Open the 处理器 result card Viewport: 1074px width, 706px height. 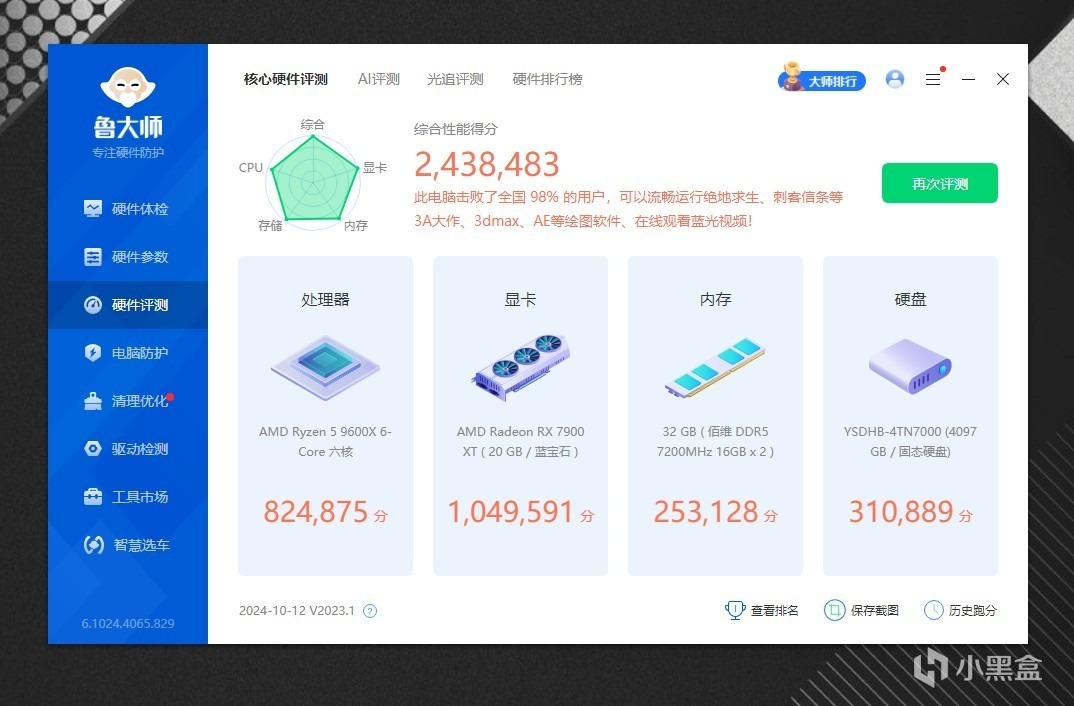coord(325,416)
